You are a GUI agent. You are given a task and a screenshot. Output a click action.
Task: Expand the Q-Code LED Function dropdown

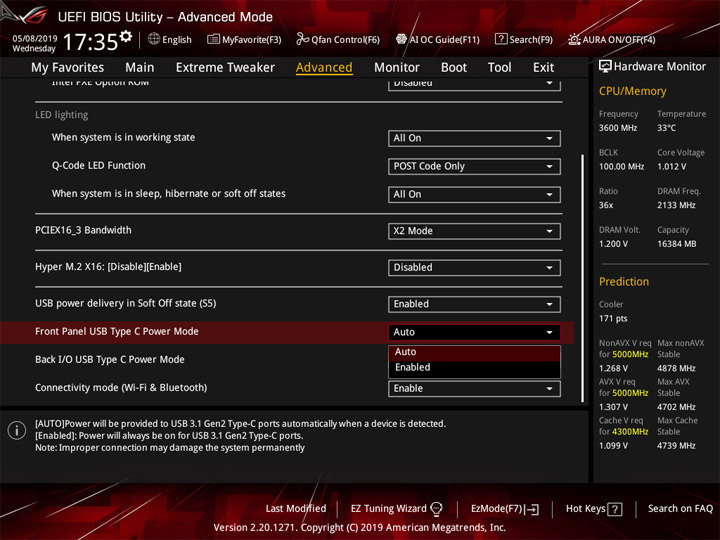(474, 166)
